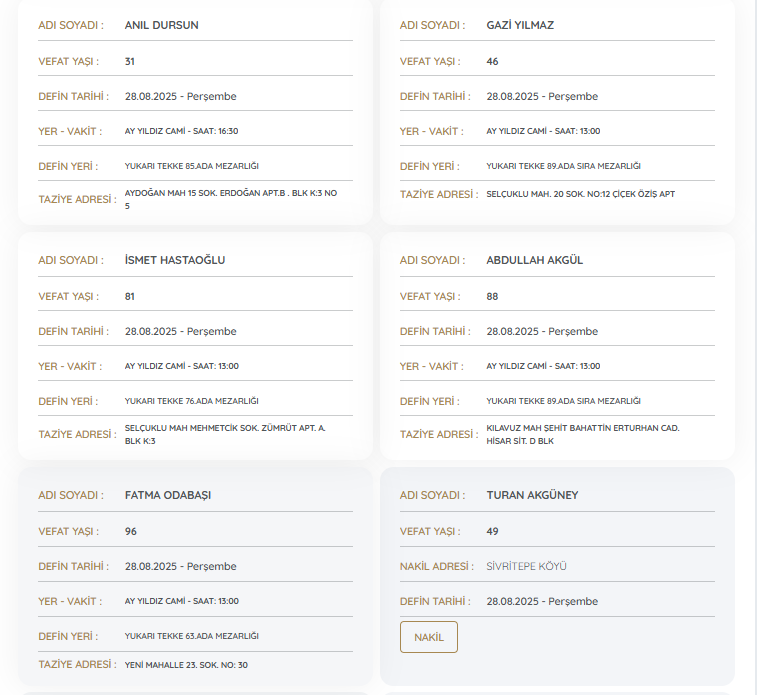This screenshot has width=757, height=695.
Task: Click Turan Akgüney's burial date
Action: [541, 601]
